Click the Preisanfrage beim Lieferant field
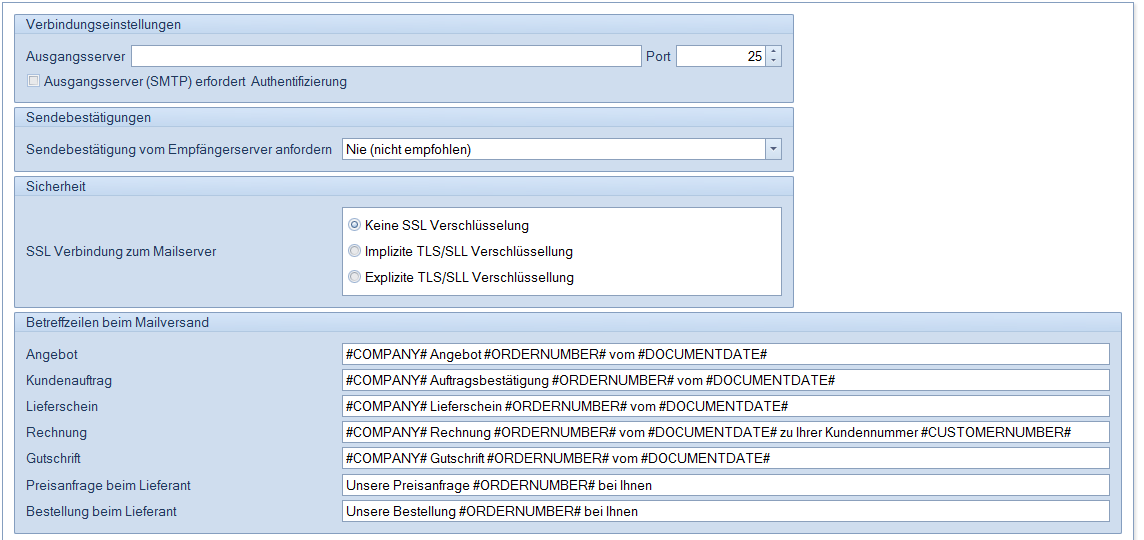Image resolution: width=1144 pixels, height=540 pixels. (x=725, y=485)
